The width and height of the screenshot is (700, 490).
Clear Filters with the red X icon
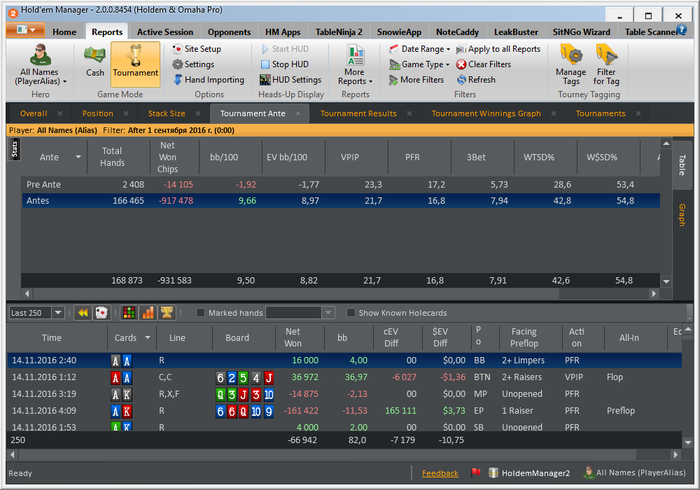(x=483, y=64)
